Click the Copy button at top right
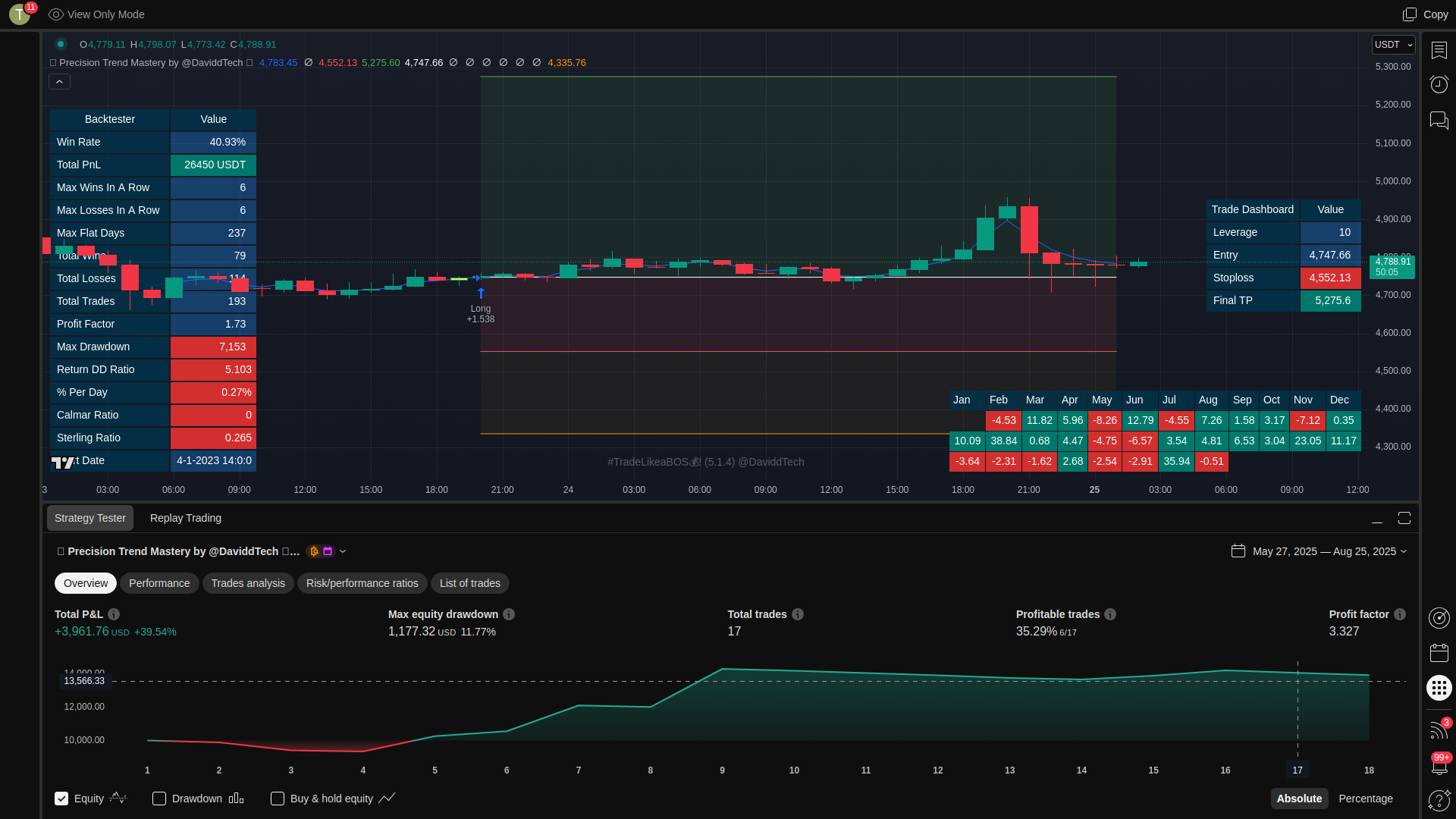This screenshot has width=1456, height=819. click(x=1426, y=14)
